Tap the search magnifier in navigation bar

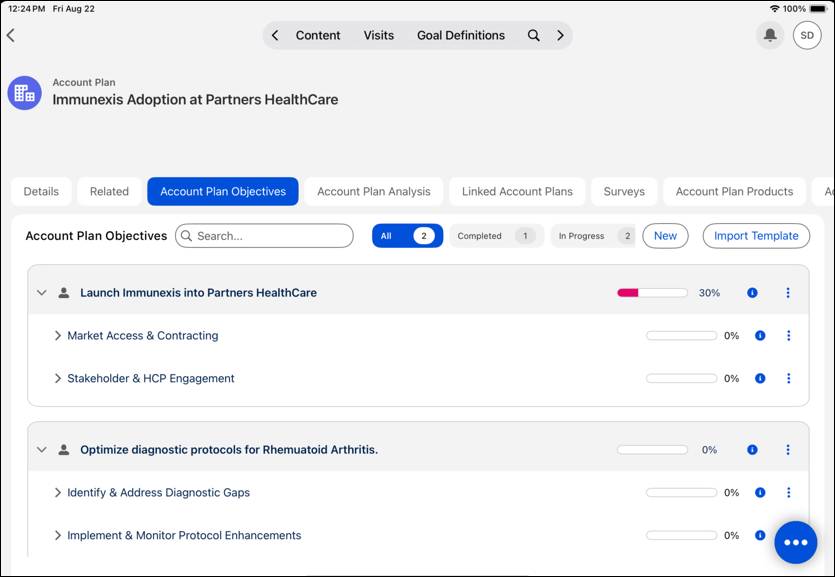(533, 35)
